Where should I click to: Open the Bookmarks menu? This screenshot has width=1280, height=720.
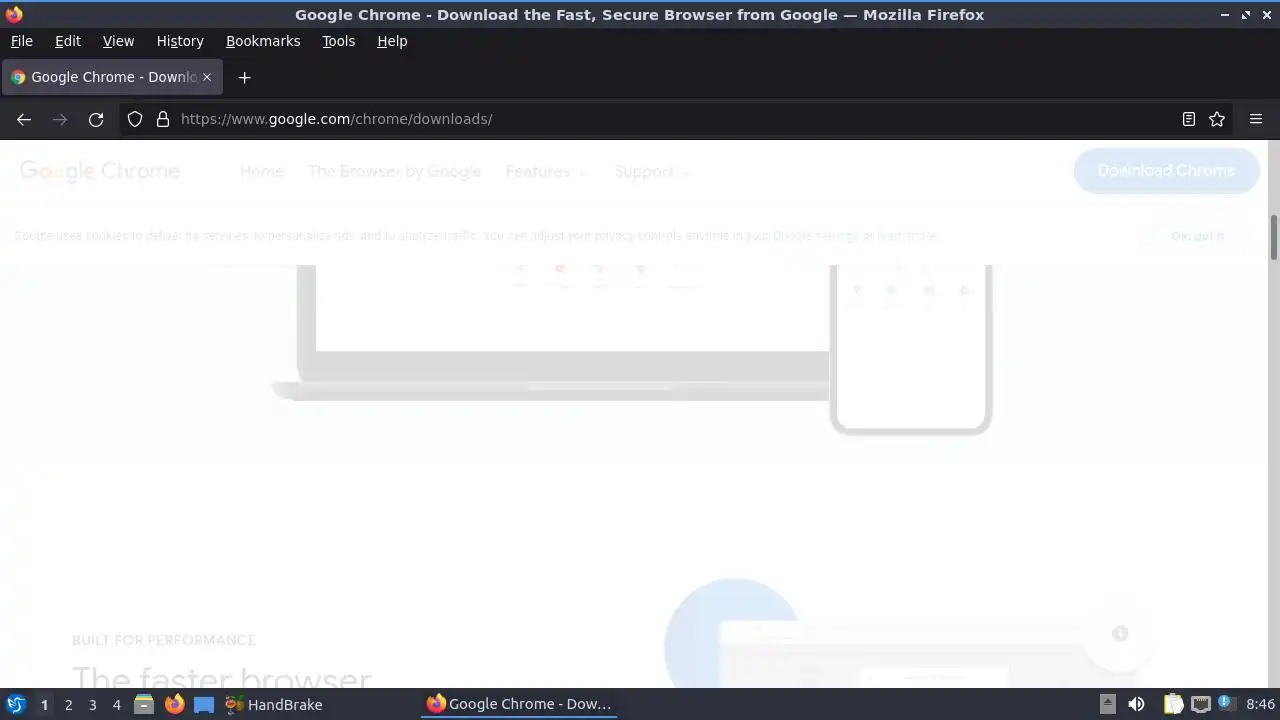point(263,41)
